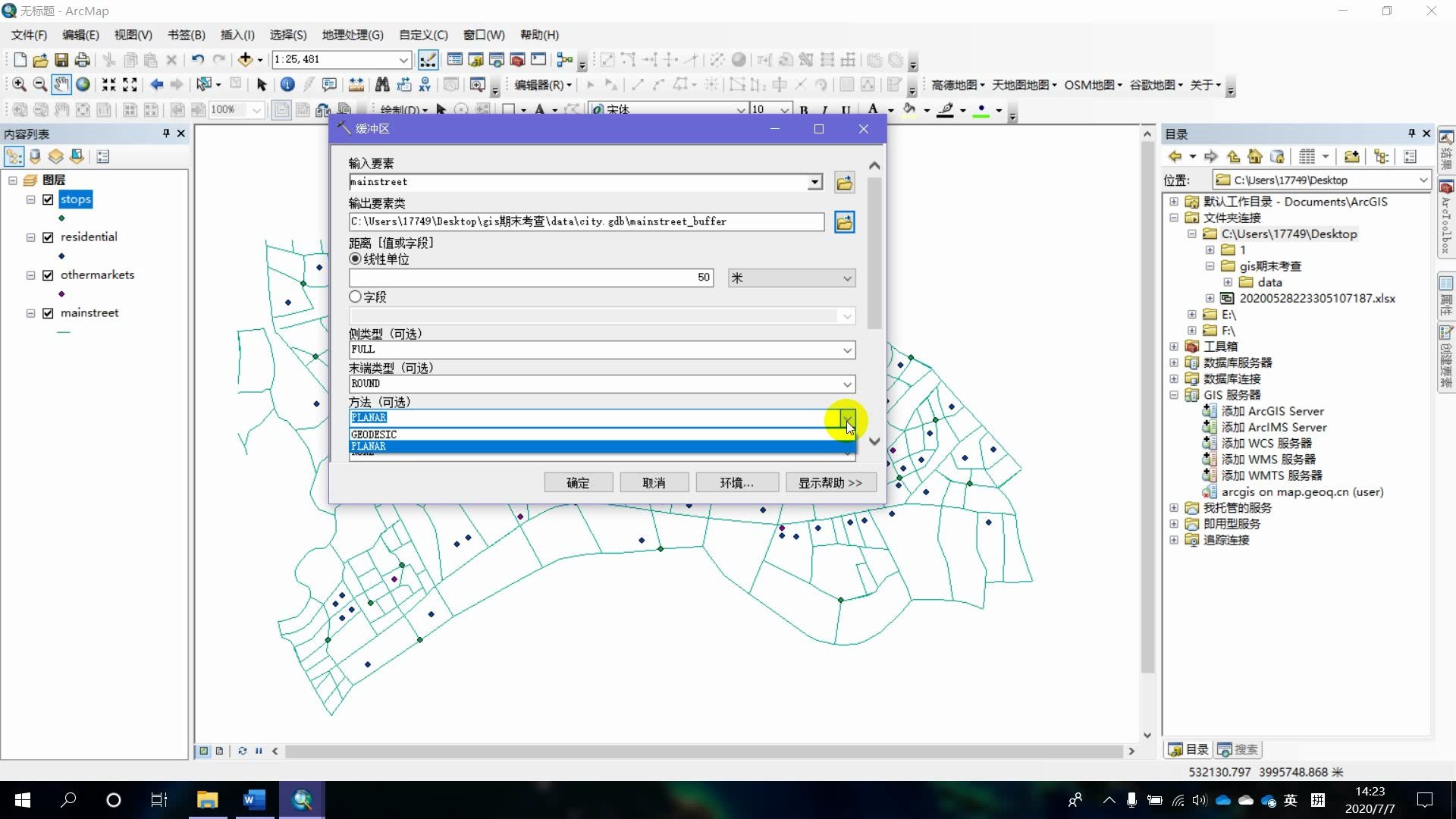This screenshot has width=1456, height=819.
Task: Select the Select Elements arrow tool
Action: click(x=262, y=84)
